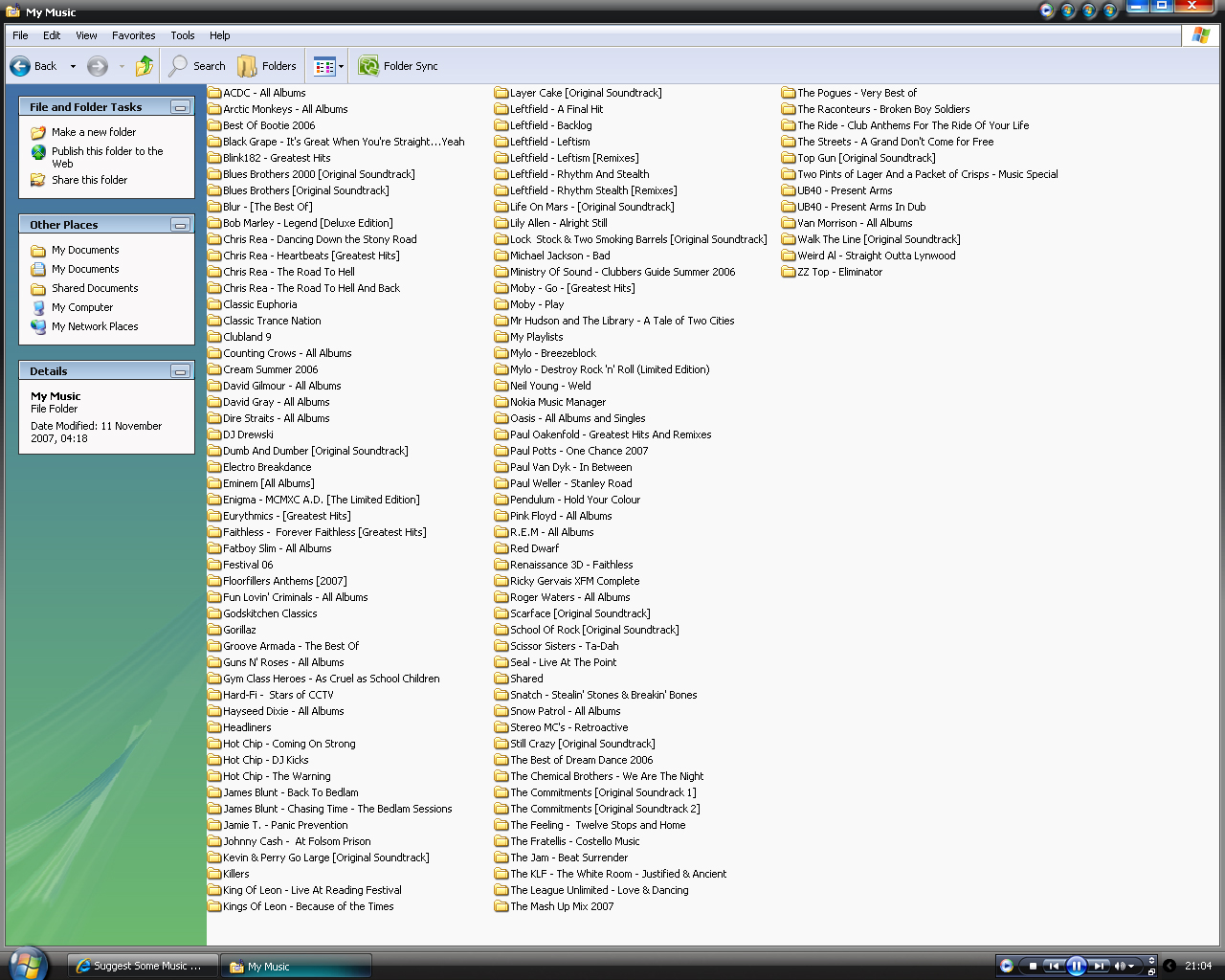The image size is (1225, 980).
Task: Select "Oasis - All Albums and Singles" folder name
Action: [578, 418]
